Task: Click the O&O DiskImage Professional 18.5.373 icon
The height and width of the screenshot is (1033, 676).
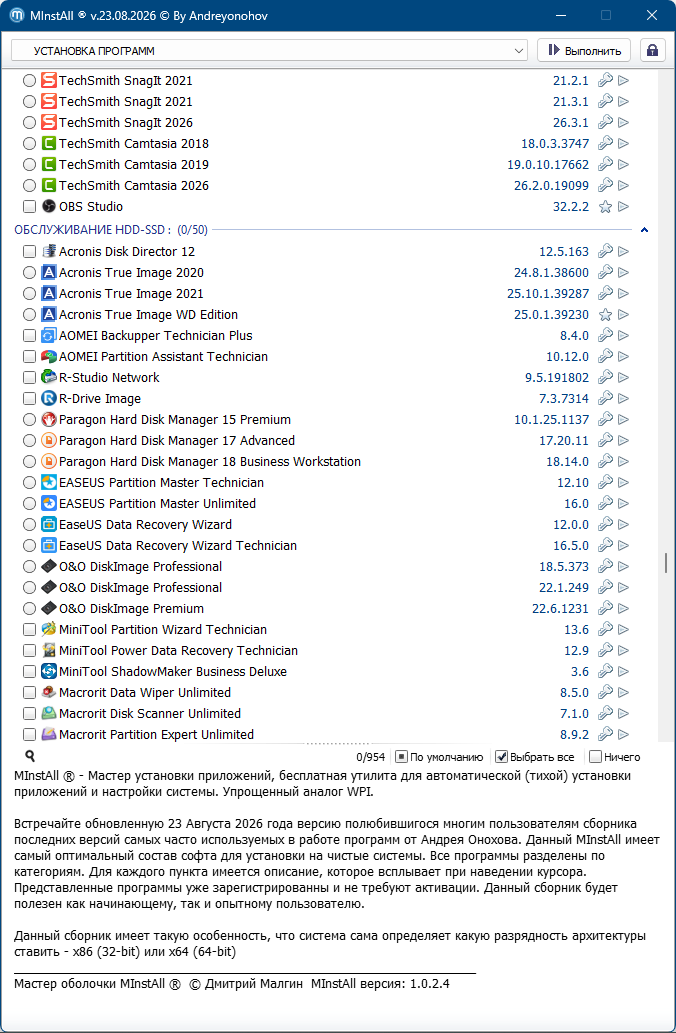Action: tap(49, 567)
